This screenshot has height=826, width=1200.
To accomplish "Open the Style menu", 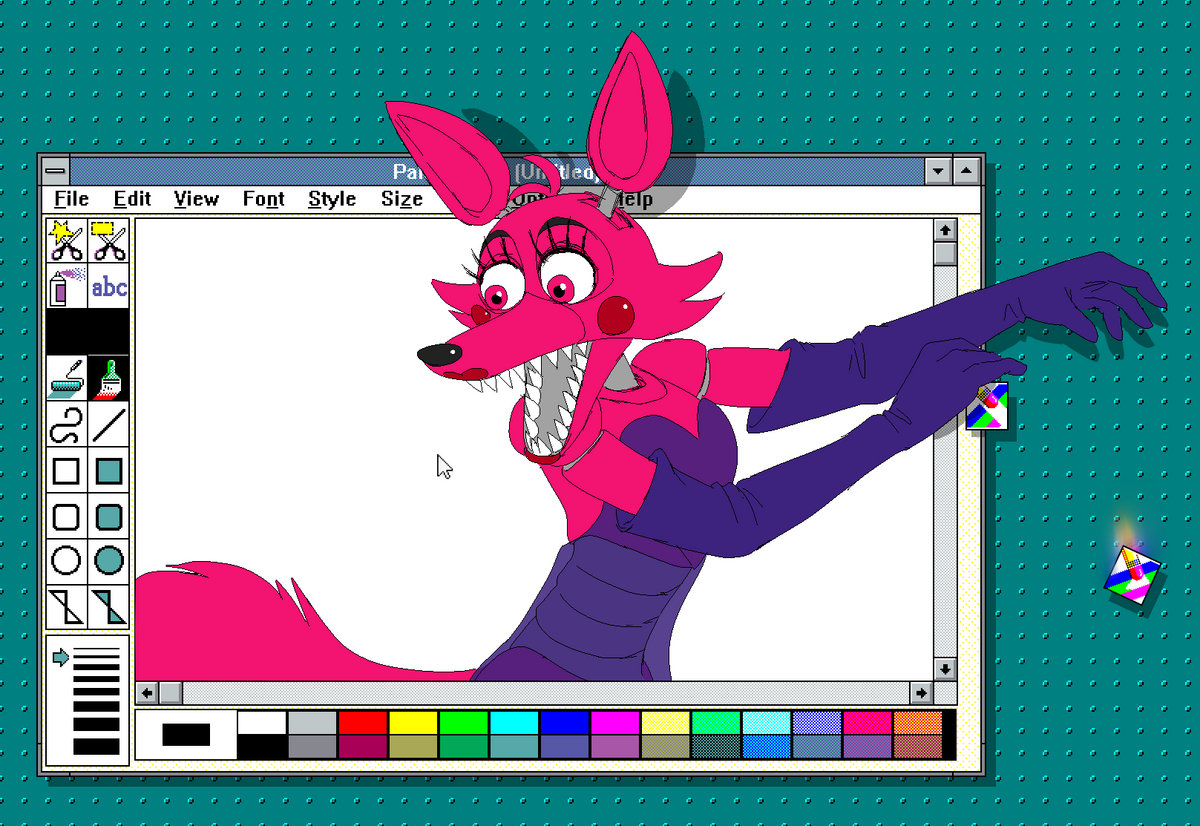I will 331,199.
